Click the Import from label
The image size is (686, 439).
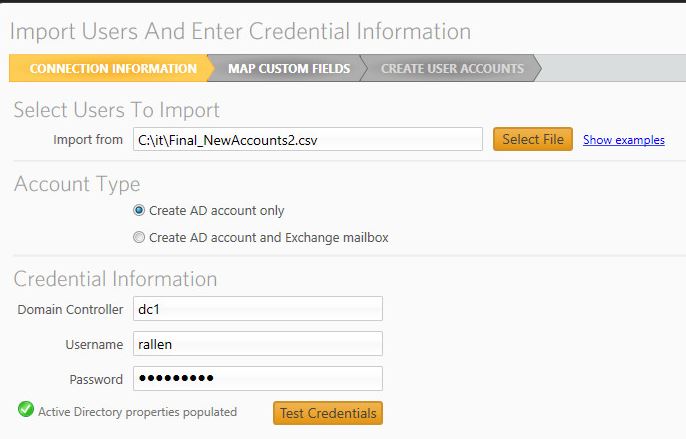[88, 140]
